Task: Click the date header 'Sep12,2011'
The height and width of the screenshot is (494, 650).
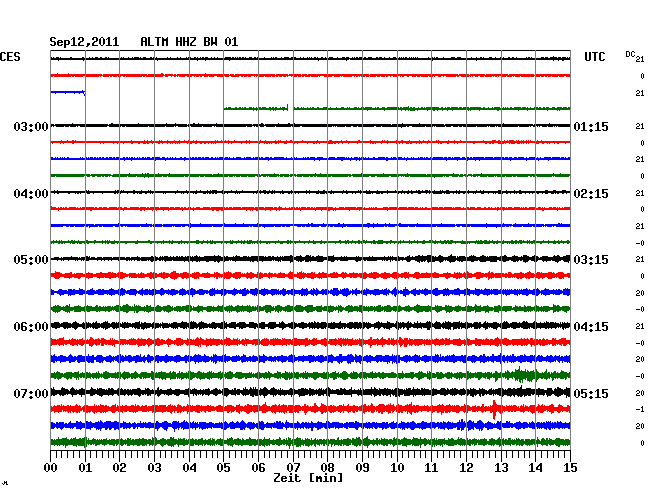Action: (84, 42)
